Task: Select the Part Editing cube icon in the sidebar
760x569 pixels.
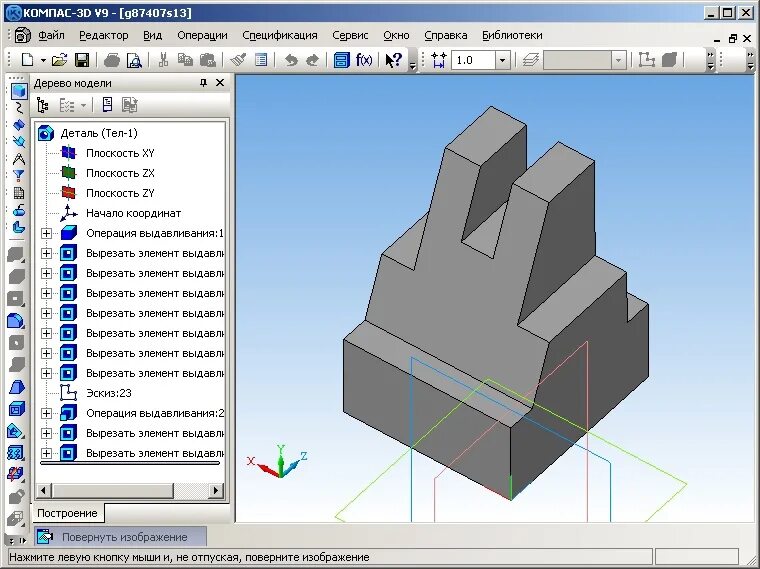Action: pyautogui.click(x=18, y=91)
